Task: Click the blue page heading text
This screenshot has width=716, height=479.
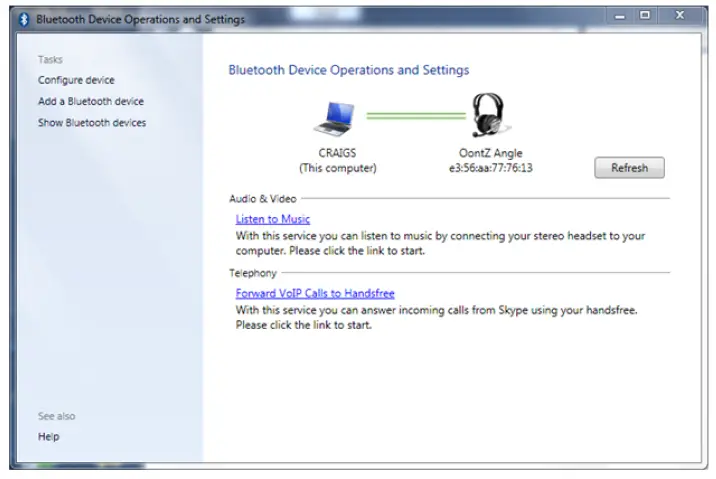Action: point(349,70)
